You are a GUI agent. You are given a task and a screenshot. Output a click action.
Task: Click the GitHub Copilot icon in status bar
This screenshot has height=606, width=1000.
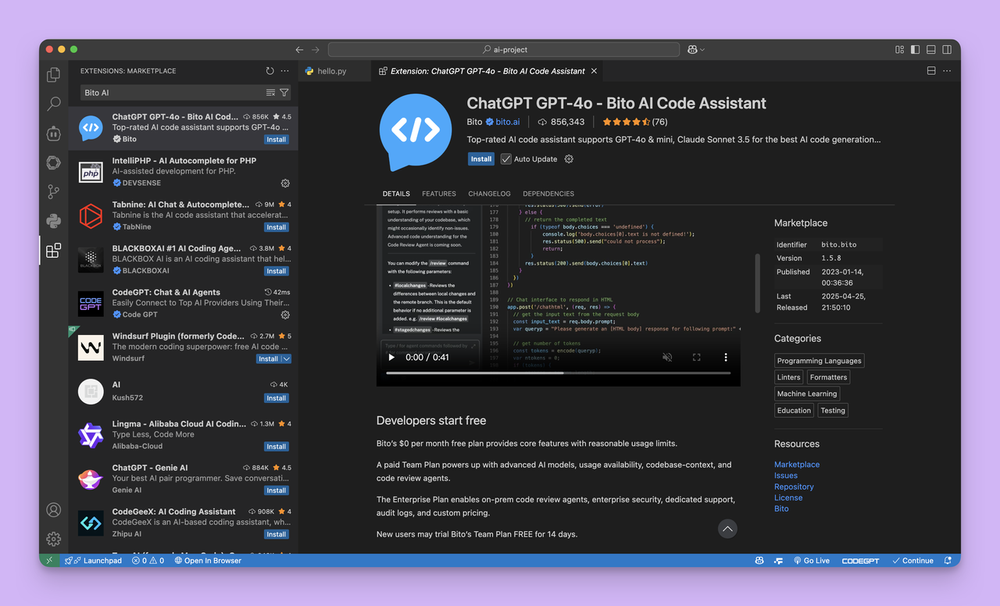[758, 560]
